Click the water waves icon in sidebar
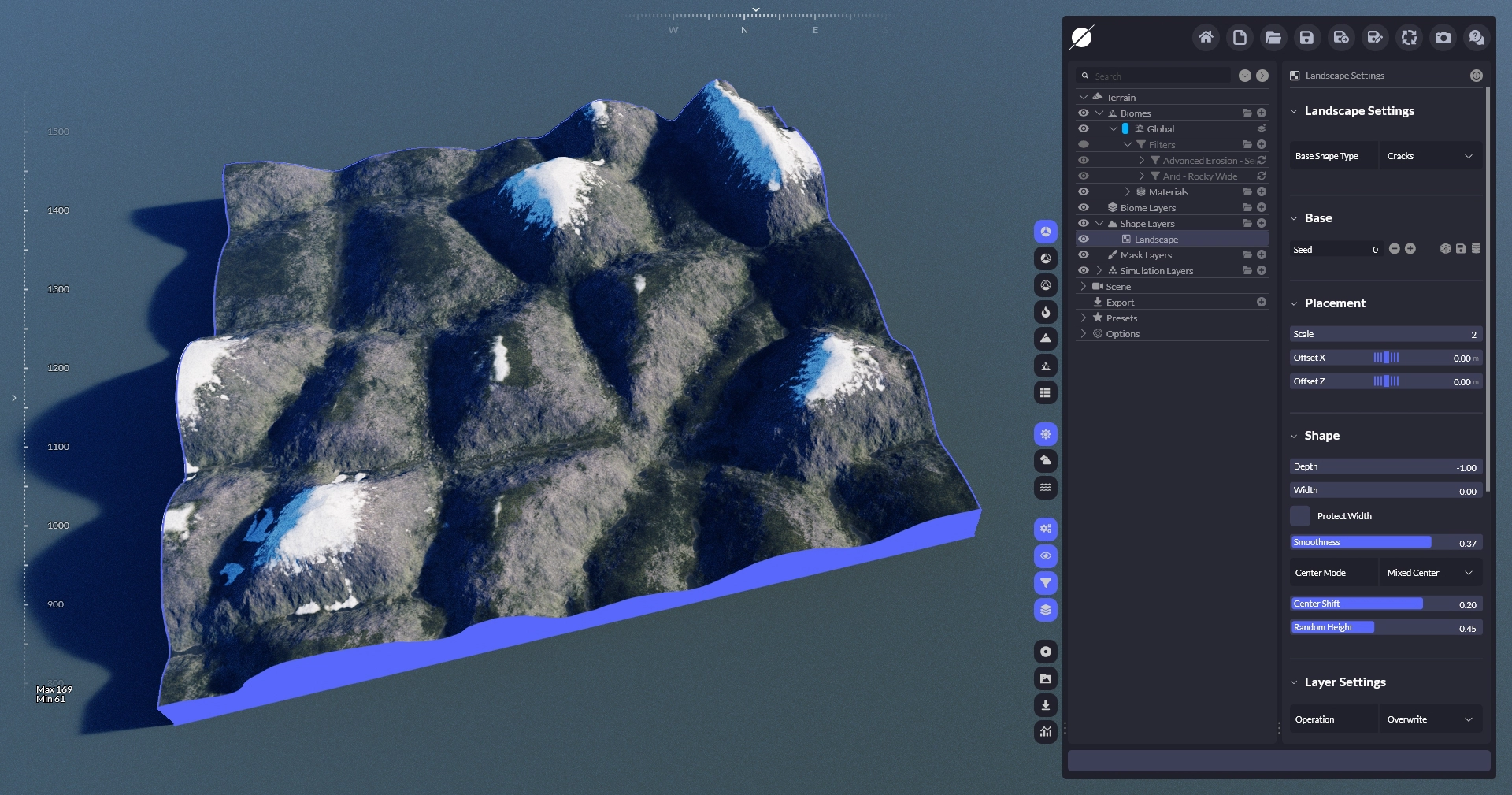Screen dimensions: 1512x795 [1045, 488]
